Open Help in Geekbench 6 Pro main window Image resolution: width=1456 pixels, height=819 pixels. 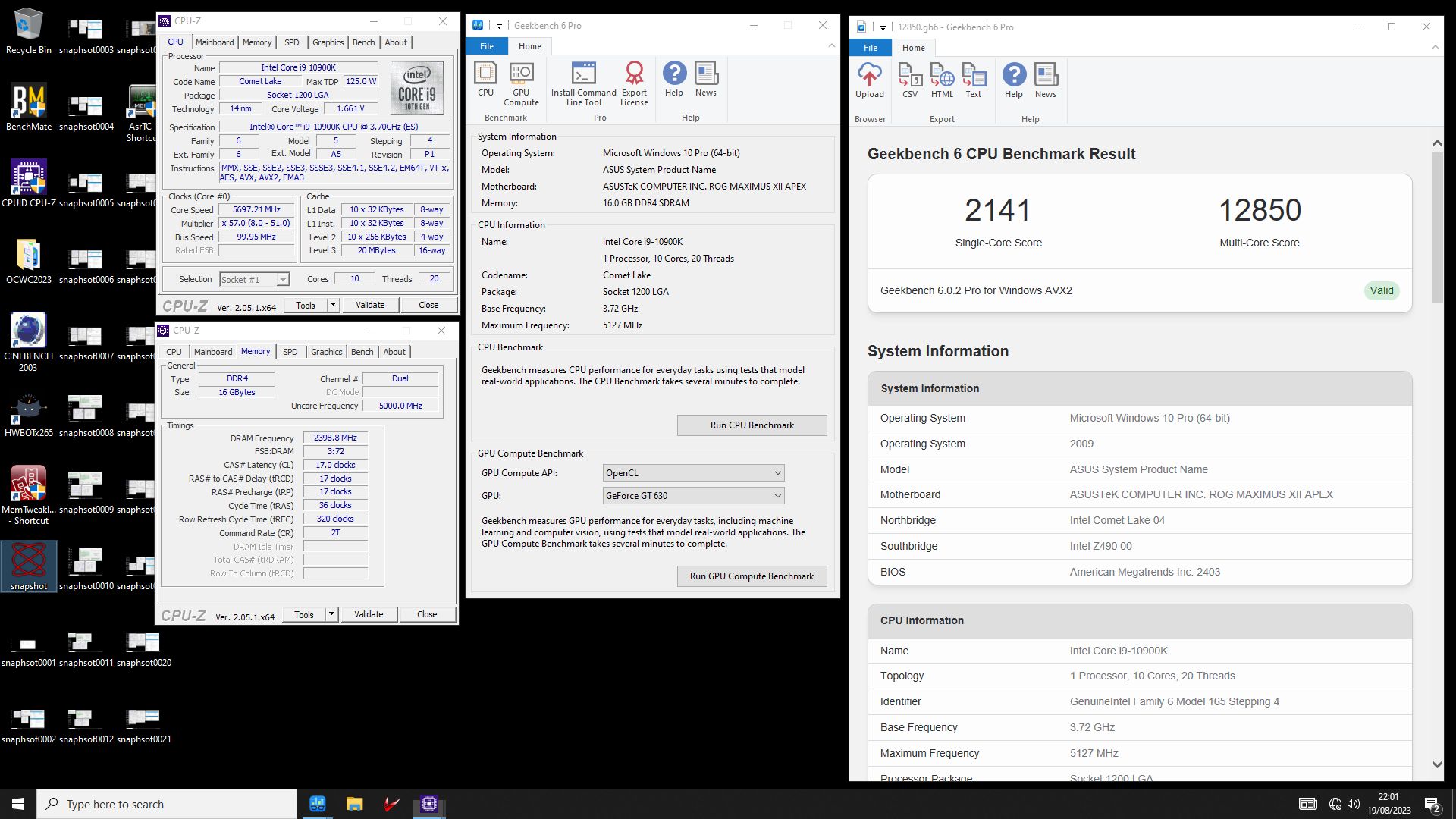(x=674, y=79)
